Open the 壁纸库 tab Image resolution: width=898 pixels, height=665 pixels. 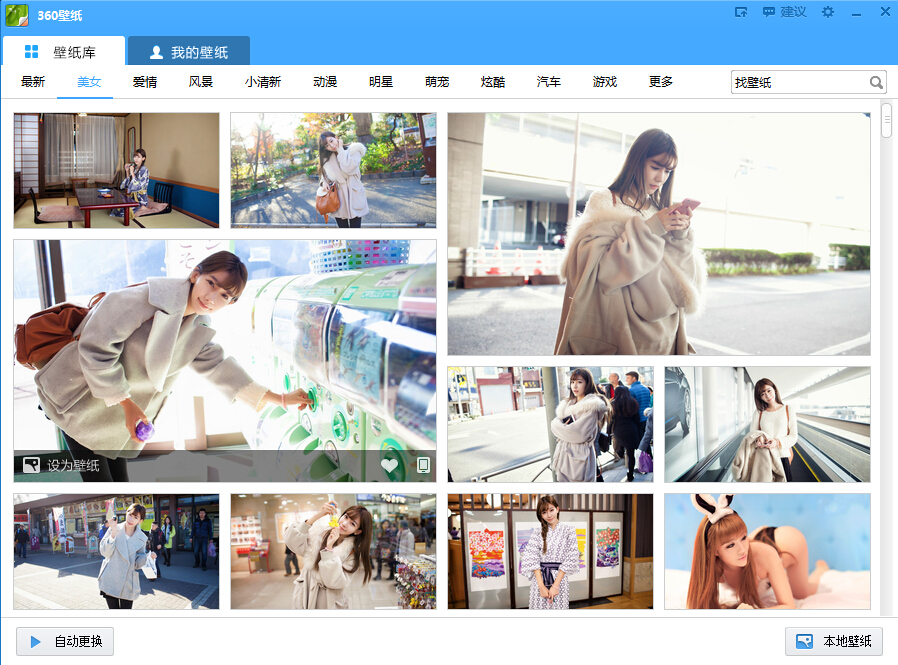pyautogui.click(x=63, y=52)
